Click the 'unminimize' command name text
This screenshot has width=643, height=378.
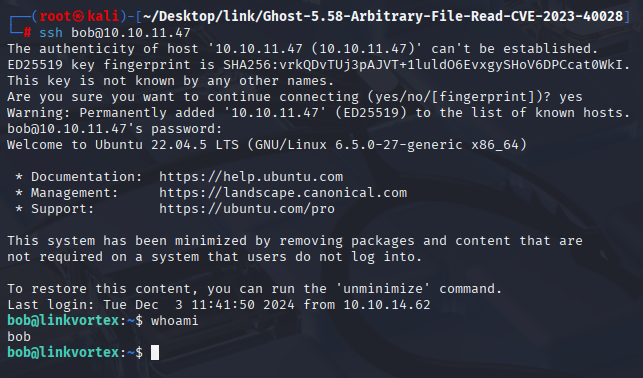point(383,289)
